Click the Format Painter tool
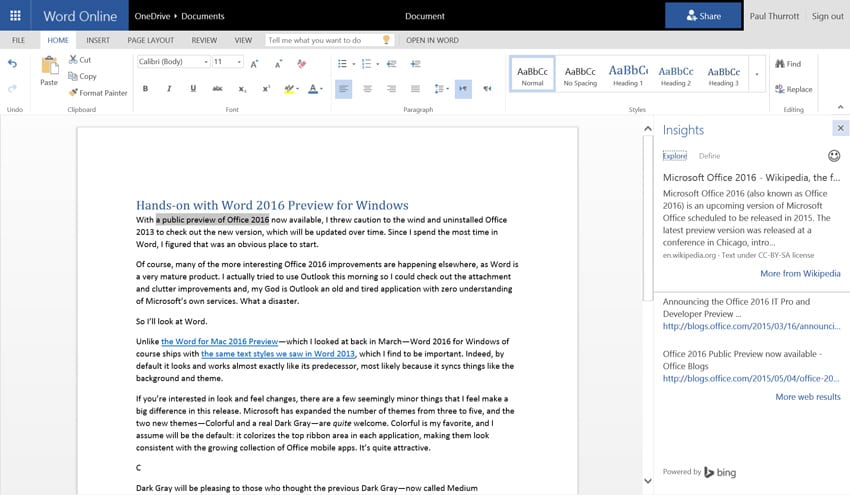 98,93
